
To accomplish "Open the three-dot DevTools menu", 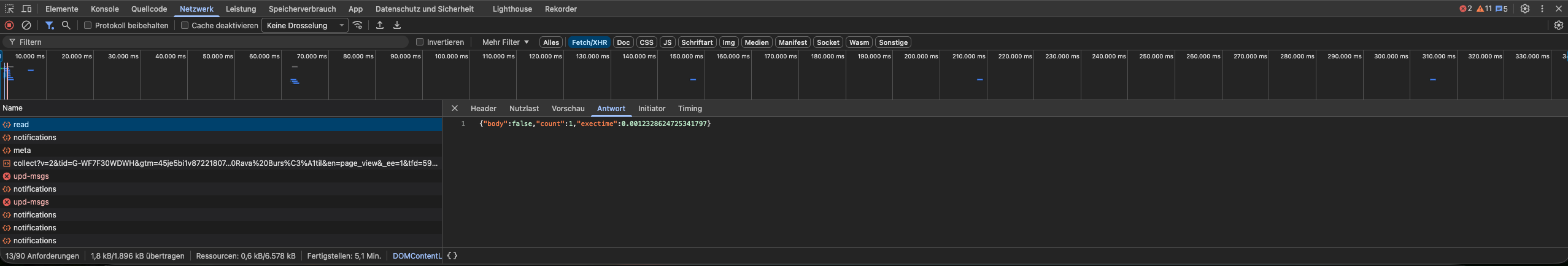I will 1542,9.
